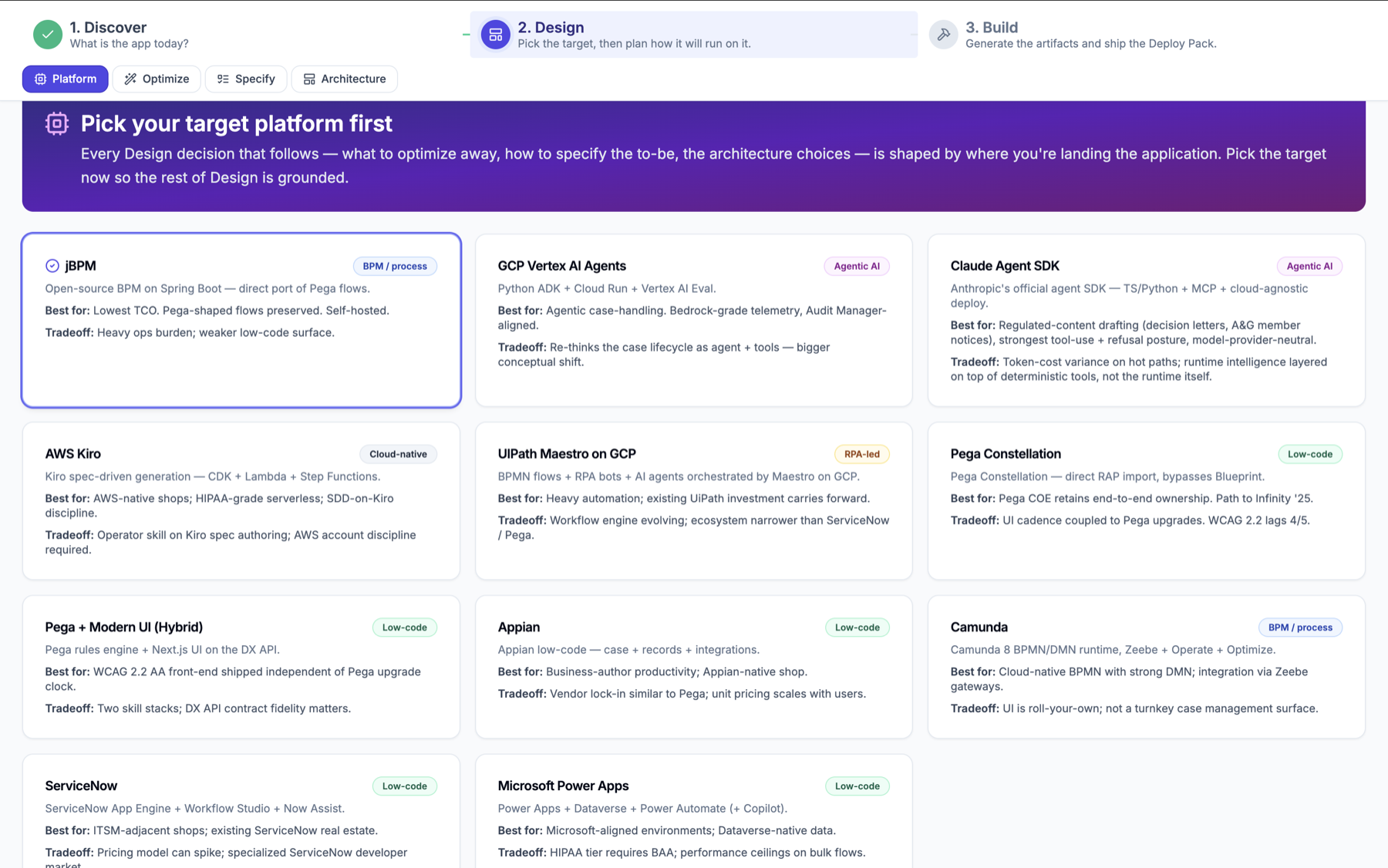Viewport: 1388px width, 868px height.
Task: Click Low-code badge on Pega Constellation
Action: click(1310, 454)
